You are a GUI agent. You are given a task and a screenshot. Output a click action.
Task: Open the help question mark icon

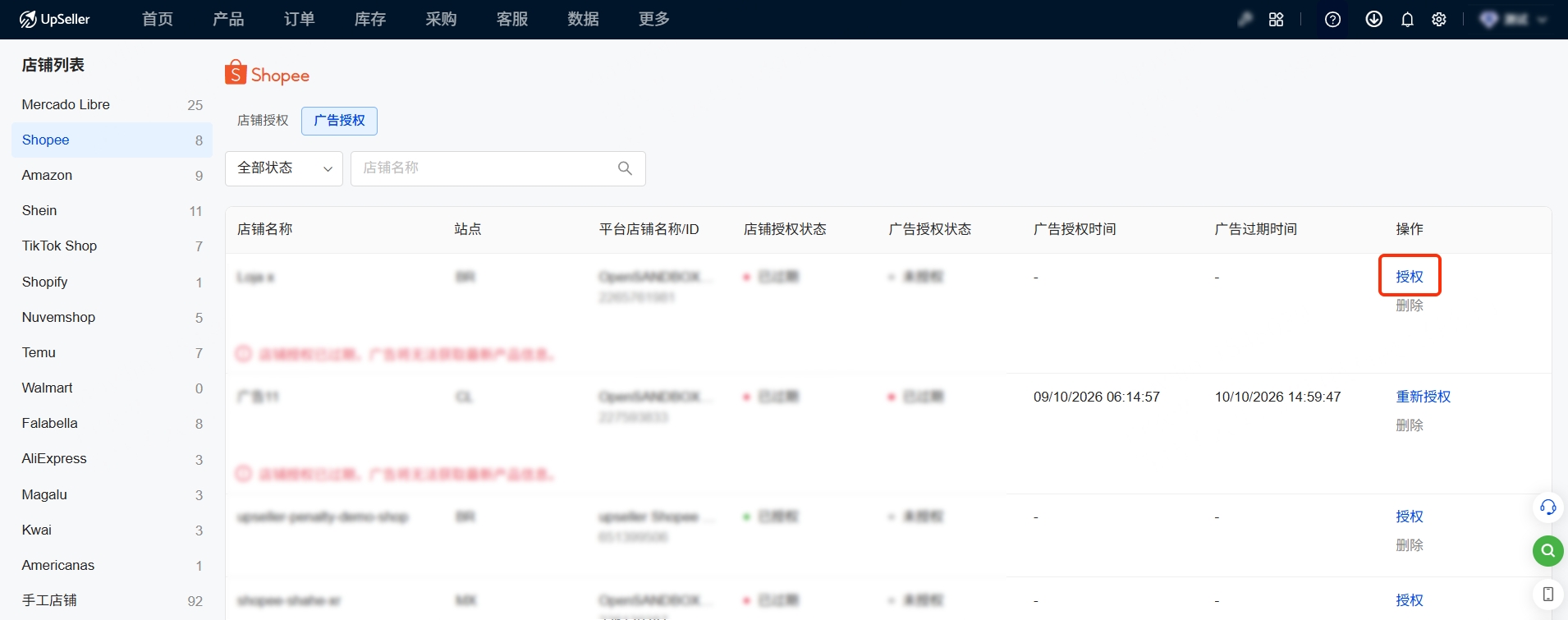1332,19
